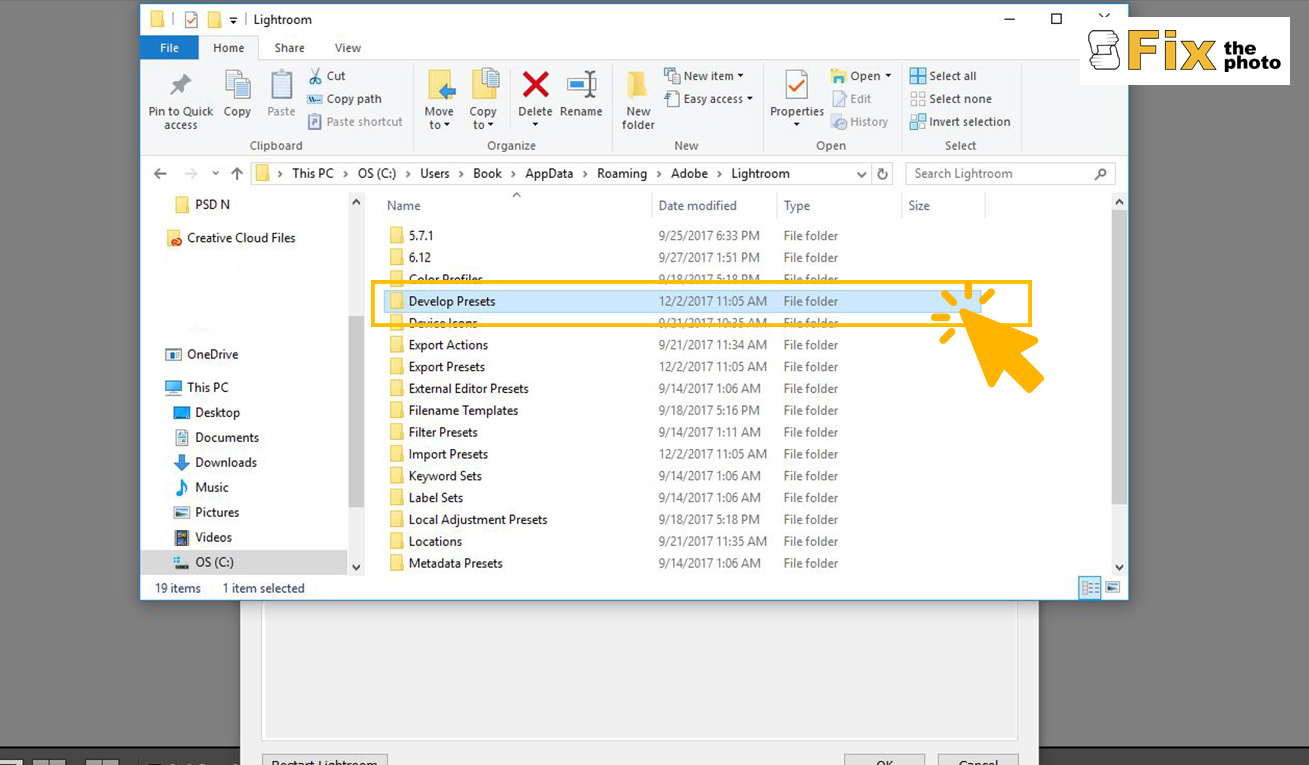This screenshot has width=1309, height=765.
Task: Click Select none
Action: [950, 99]
